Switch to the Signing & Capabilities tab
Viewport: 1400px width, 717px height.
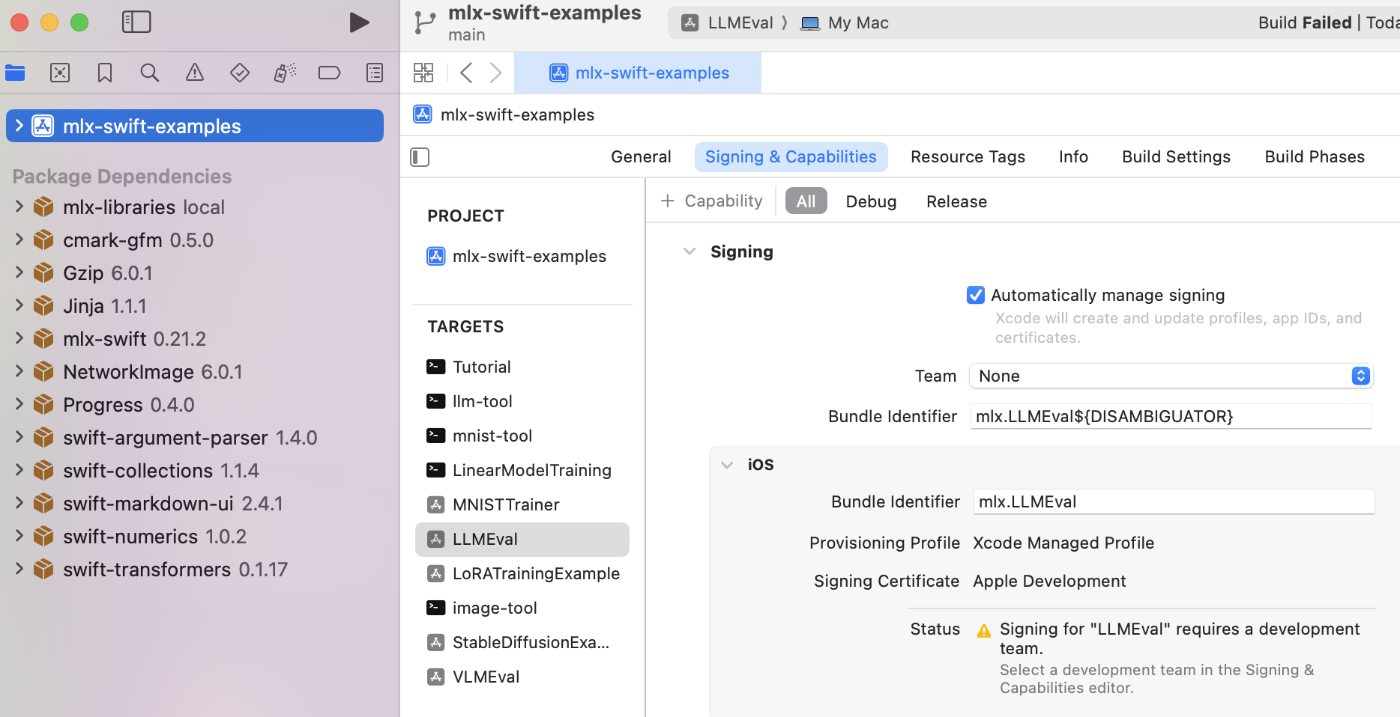(791, 156)
